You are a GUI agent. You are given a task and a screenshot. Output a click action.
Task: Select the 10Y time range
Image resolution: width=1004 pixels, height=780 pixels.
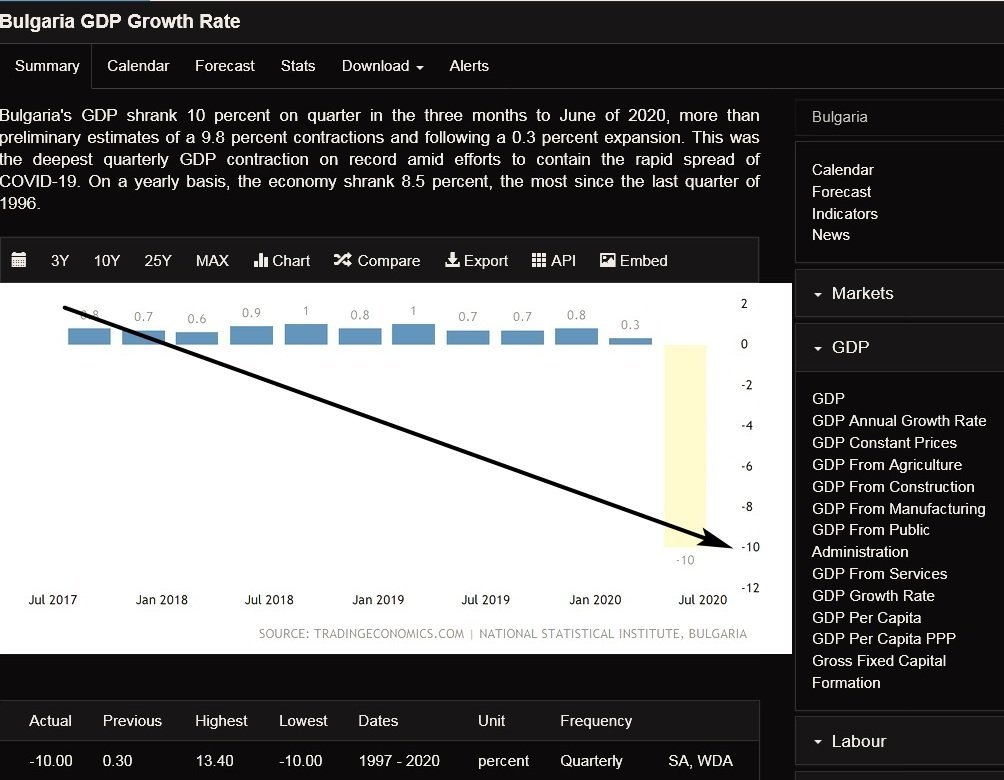pyautogui.click(x=107, y=260)
